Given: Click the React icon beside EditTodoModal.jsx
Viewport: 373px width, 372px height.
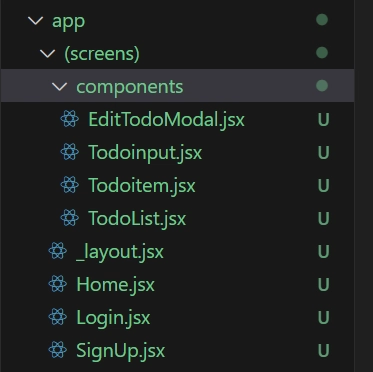Looking at the screenshot, I should pos(70,119).
